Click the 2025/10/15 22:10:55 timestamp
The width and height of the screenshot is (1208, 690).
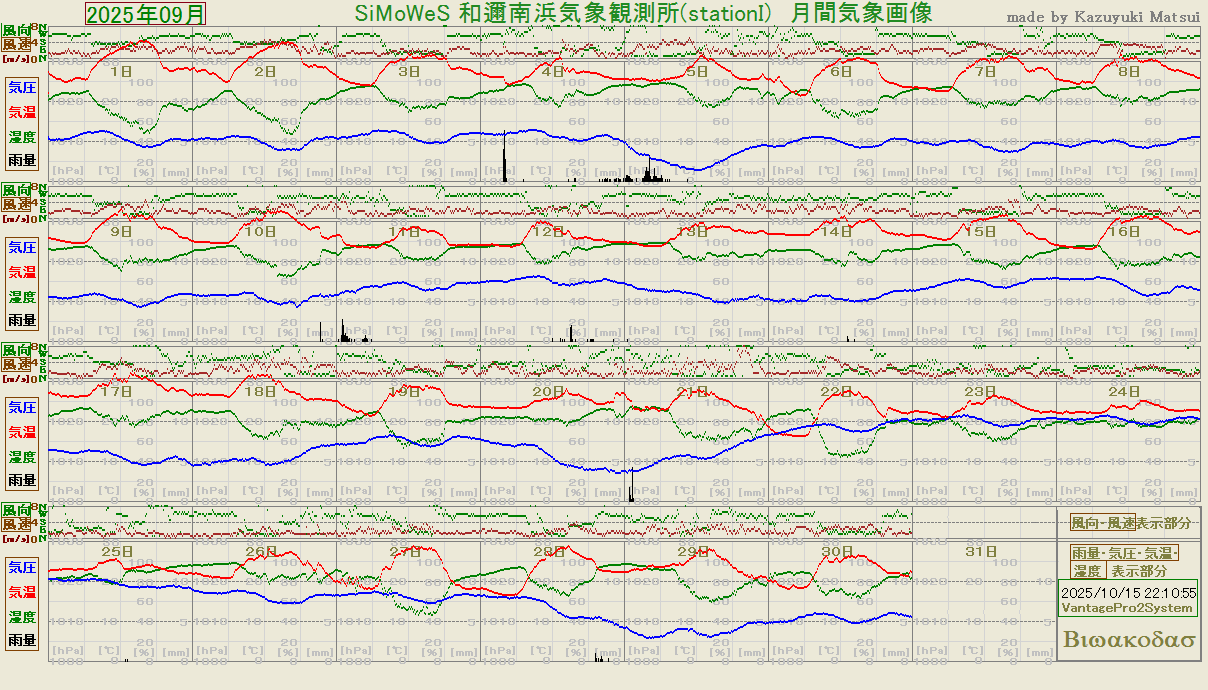point(1127,592)
